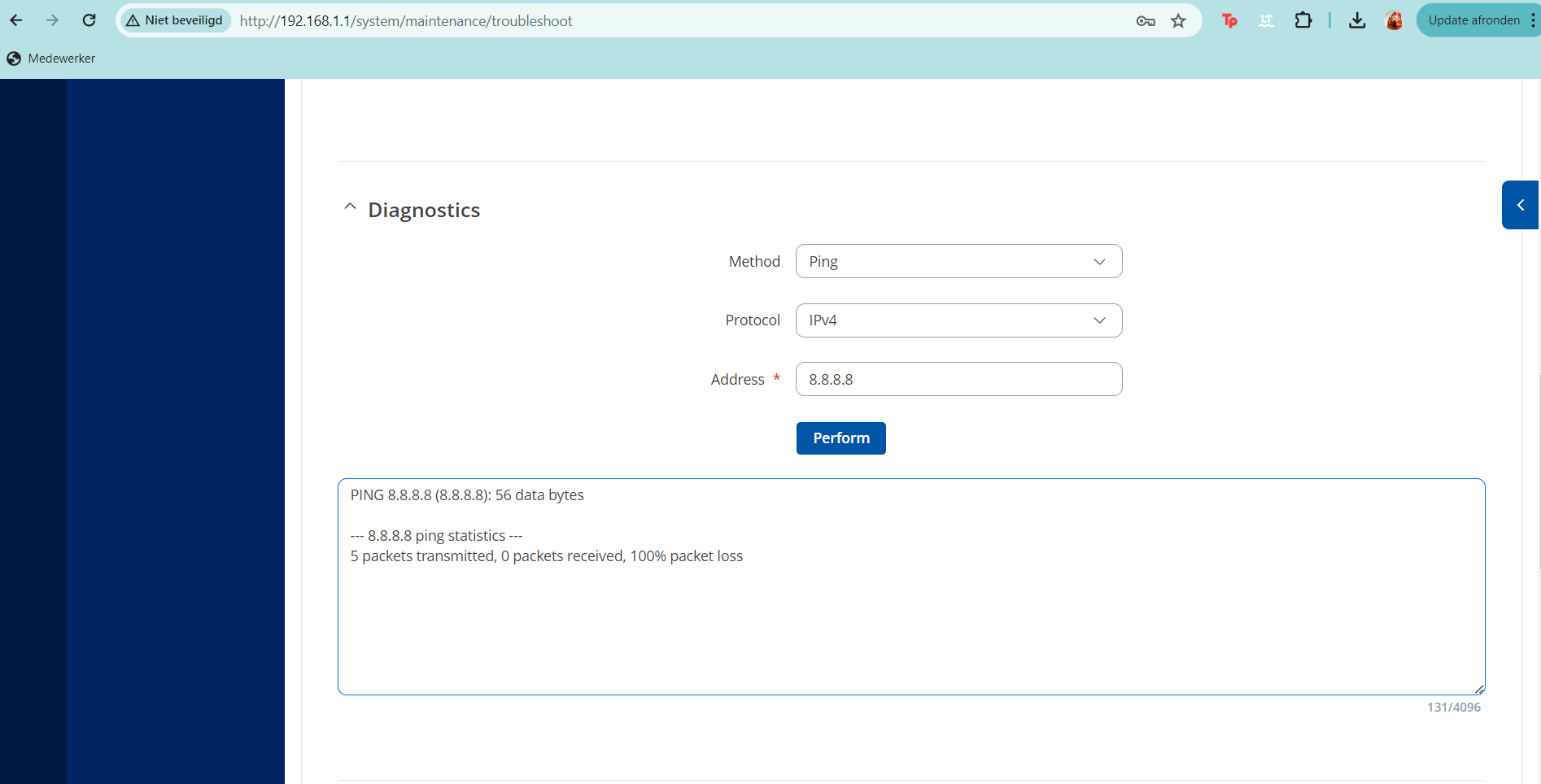Open the three-dot menu beside 'Update afronden'
Screen dimensions: 1541x784
tap(1533, 20)
